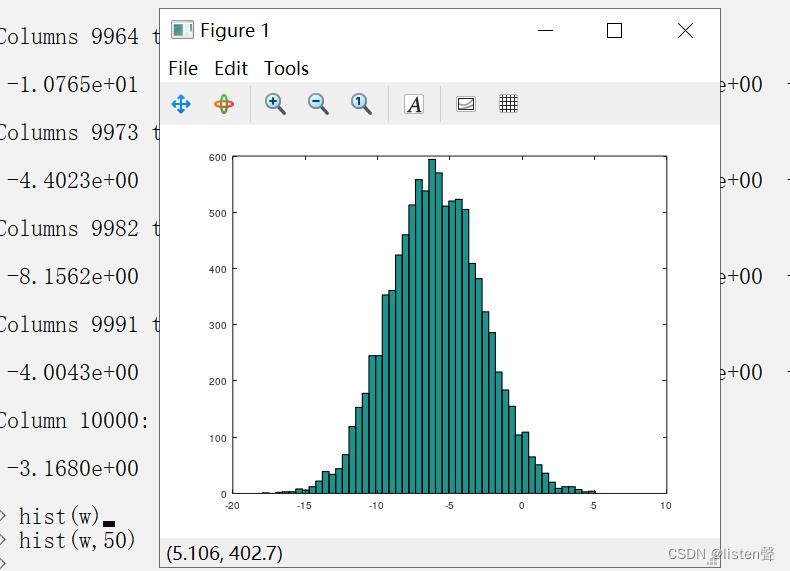This screenshot has height=571, width=790.
Task: Select the Insert Text tool icon
Action: pos(414,104)
